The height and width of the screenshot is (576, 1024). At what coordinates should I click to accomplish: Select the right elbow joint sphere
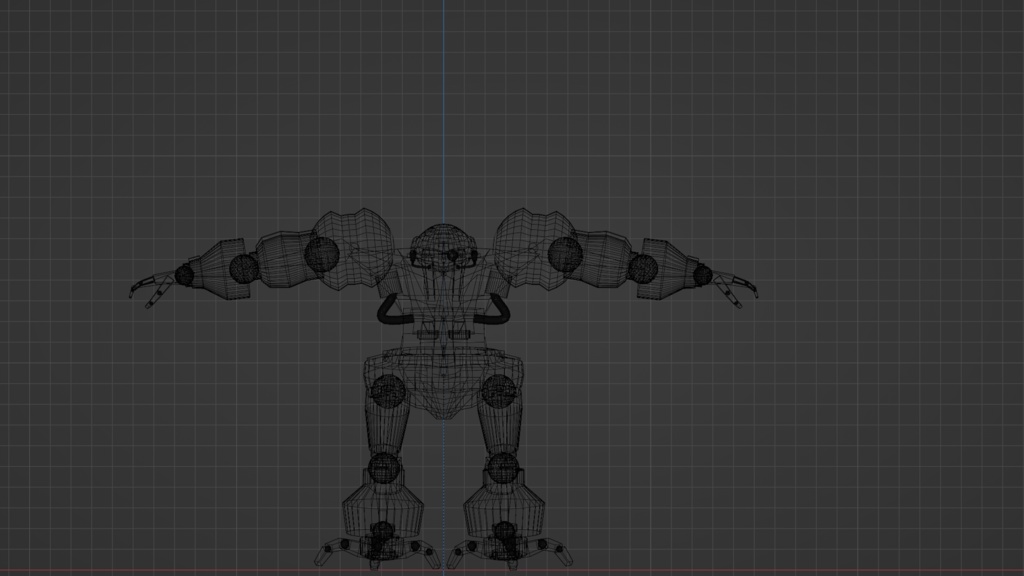point(241,270)
